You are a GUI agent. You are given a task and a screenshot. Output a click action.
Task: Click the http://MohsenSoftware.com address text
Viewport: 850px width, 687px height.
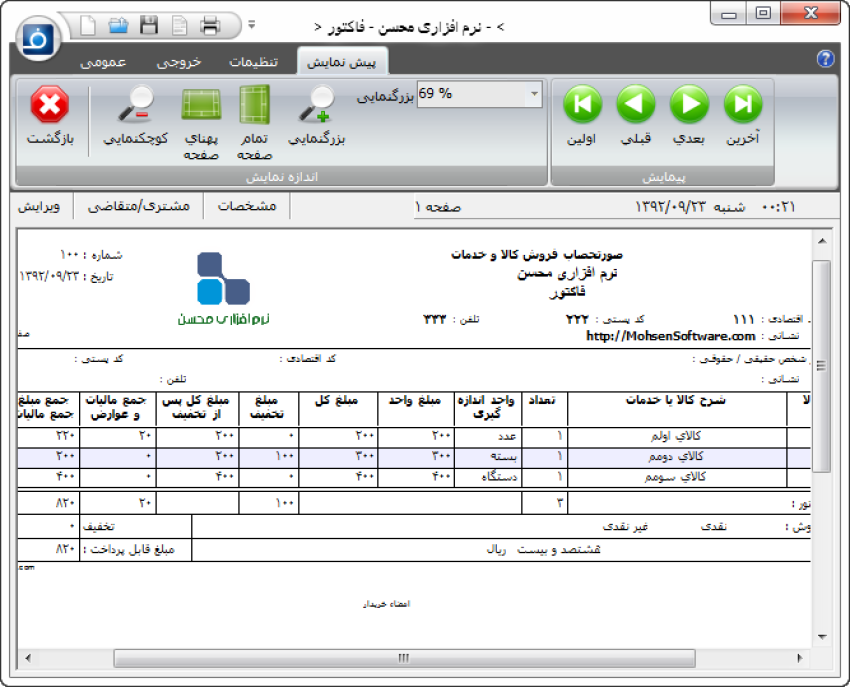coord(671,336)
